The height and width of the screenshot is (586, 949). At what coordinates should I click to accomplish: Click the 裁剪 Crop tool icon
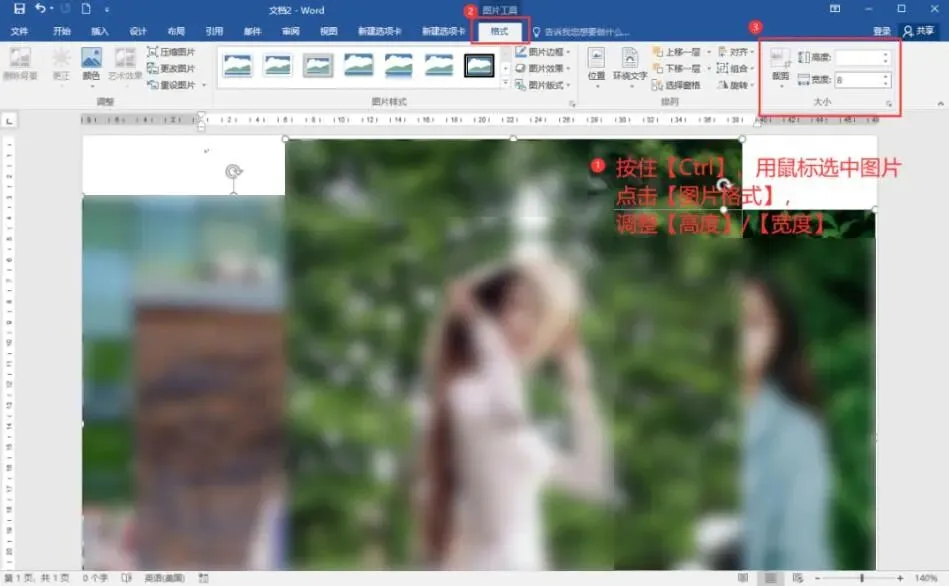tap(780, 65)
